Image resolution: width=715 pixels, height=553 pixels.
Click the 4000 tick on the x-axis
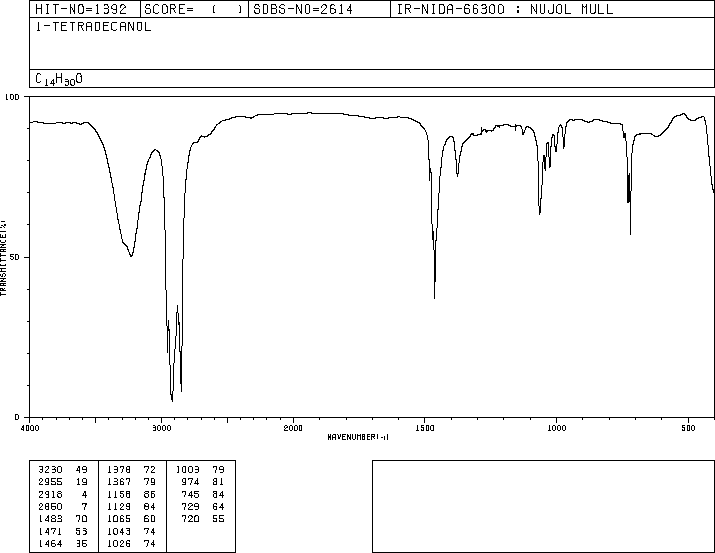tap(30, 427)
